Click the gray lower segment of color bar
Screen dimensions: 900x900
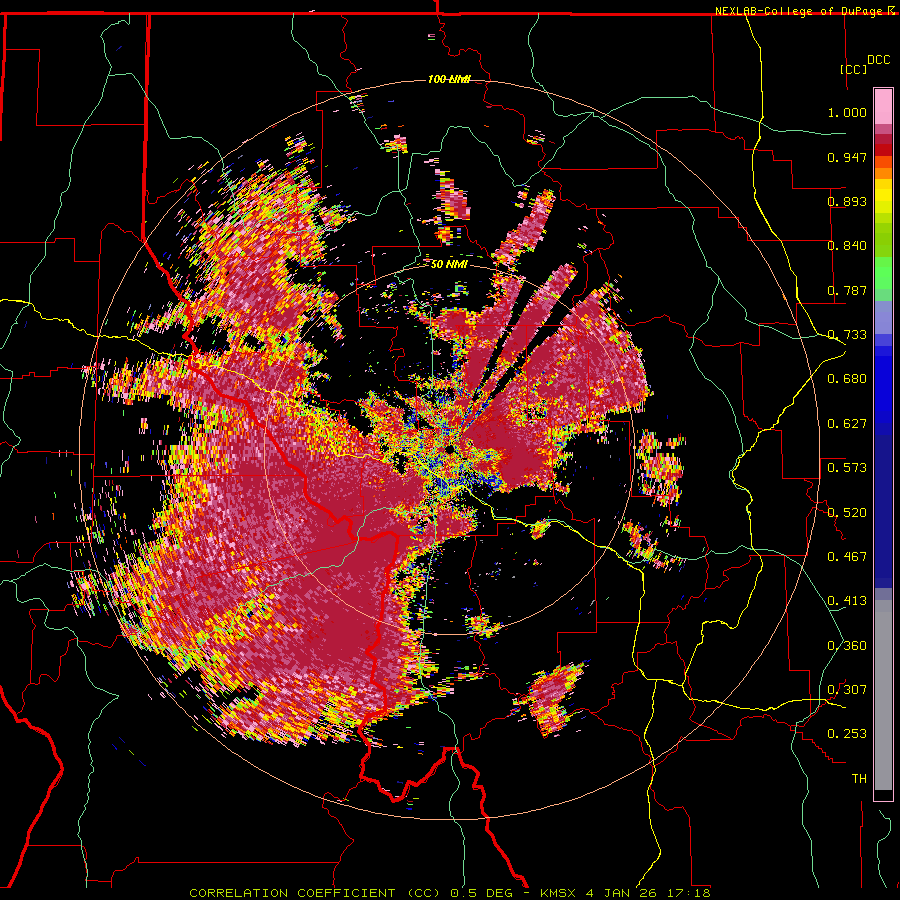click(x=883, y=695)
